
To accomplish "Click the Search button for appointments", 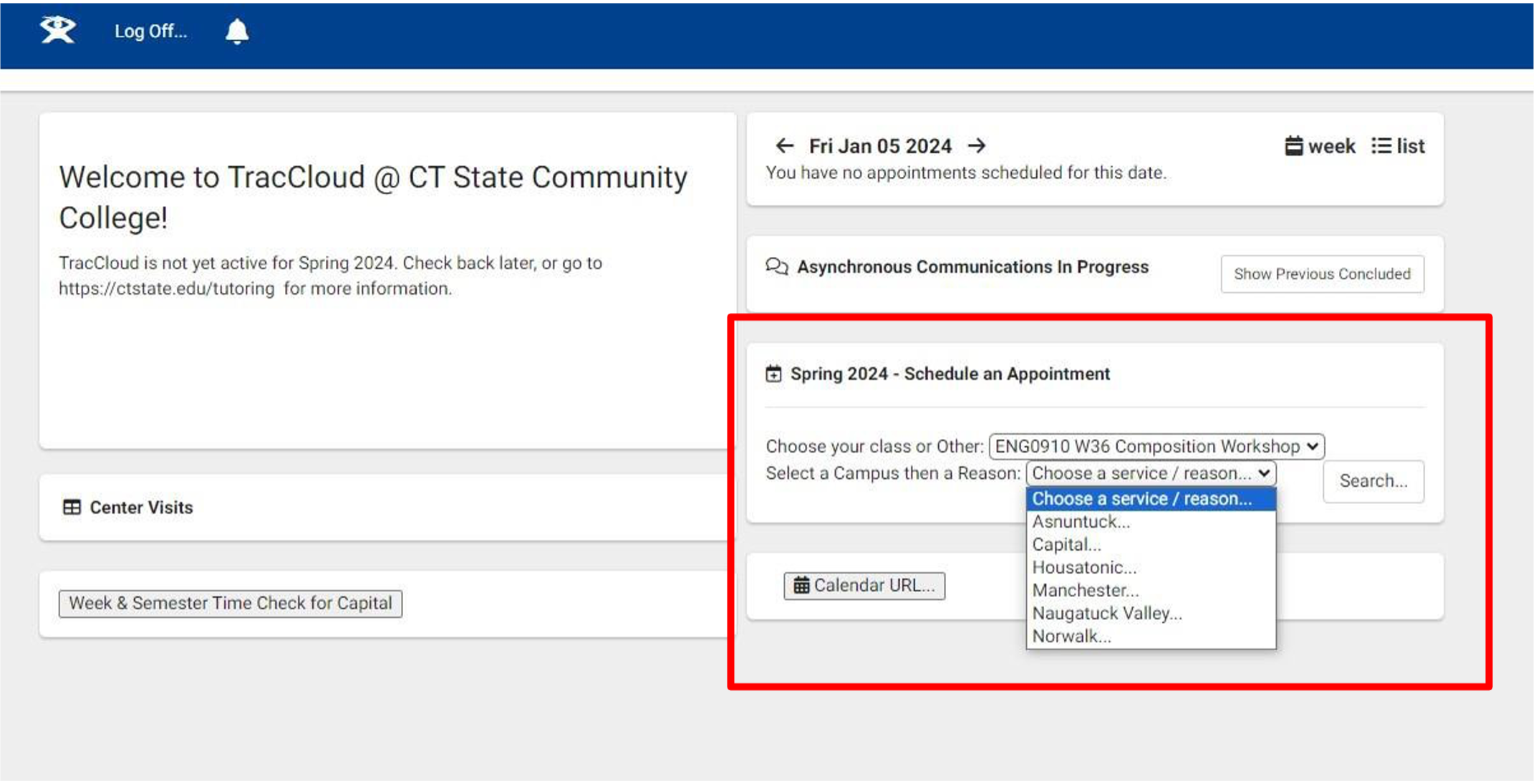I will (1373, 481).
